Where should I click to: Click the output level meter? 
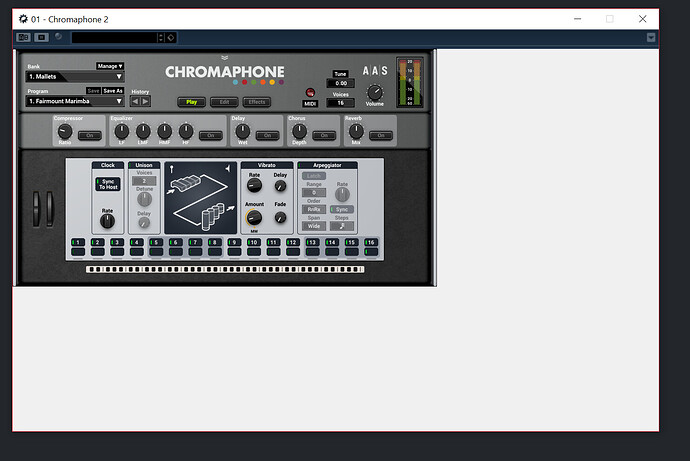(410, 82)
